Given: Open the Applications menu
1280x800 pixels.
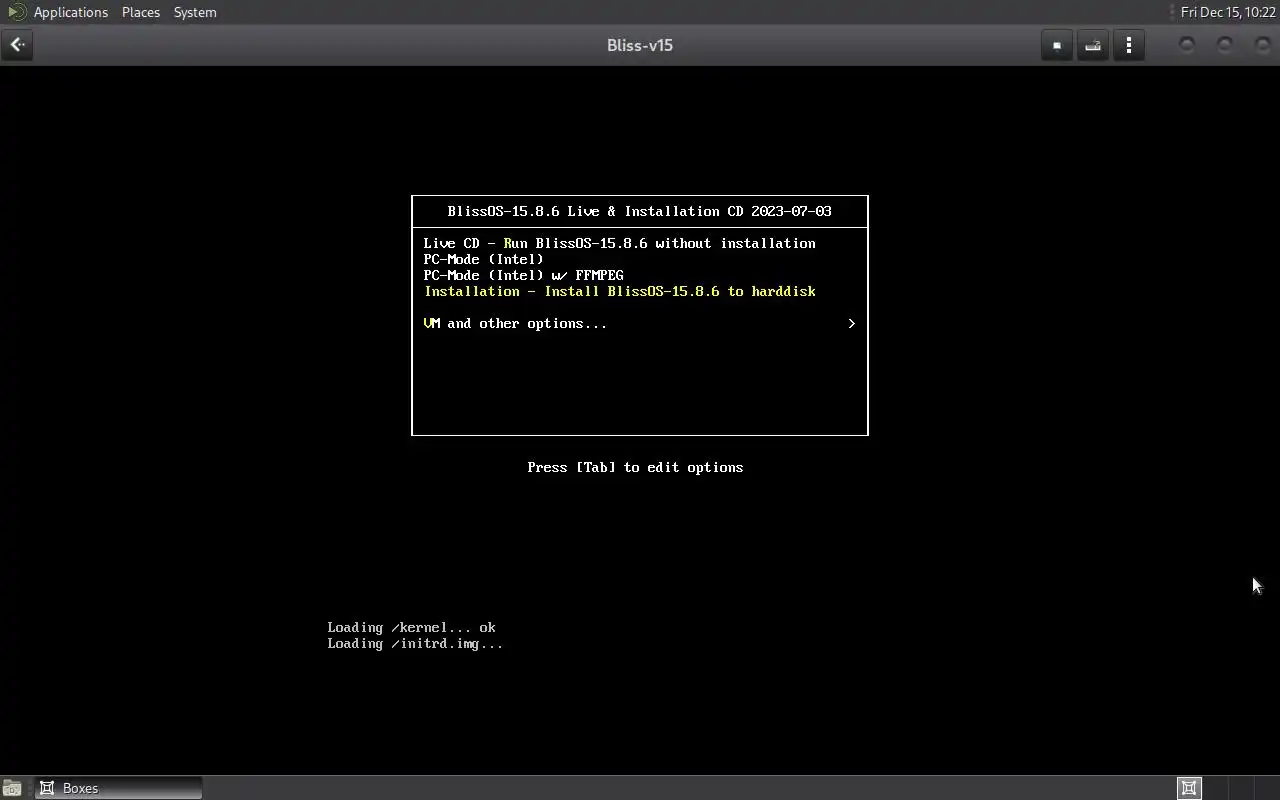Looking at the screenshot, I should click(71, 12).
